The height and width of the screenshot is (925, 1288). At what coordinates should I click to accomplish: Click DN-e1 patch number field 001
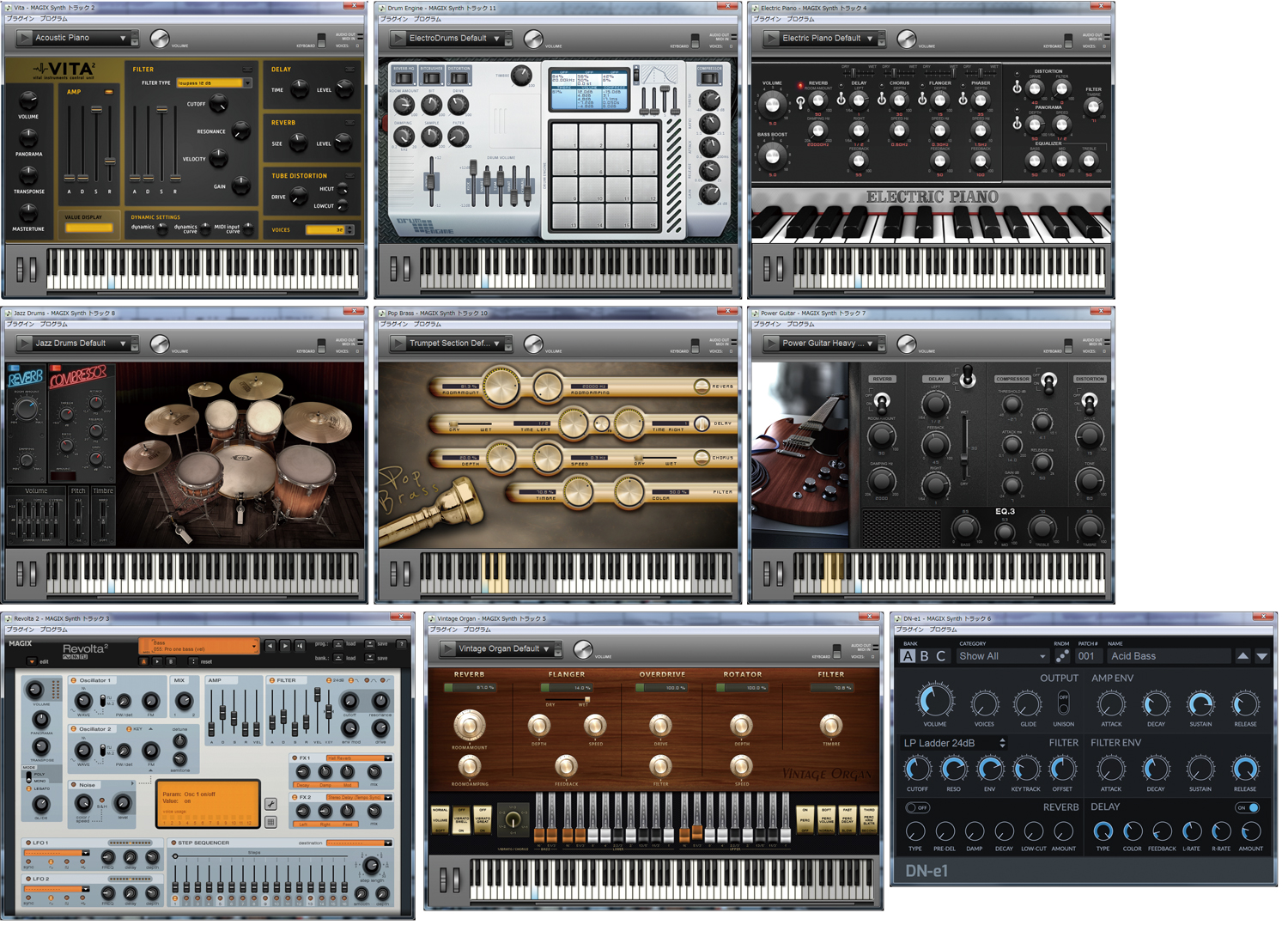(x=1087, y=656)
